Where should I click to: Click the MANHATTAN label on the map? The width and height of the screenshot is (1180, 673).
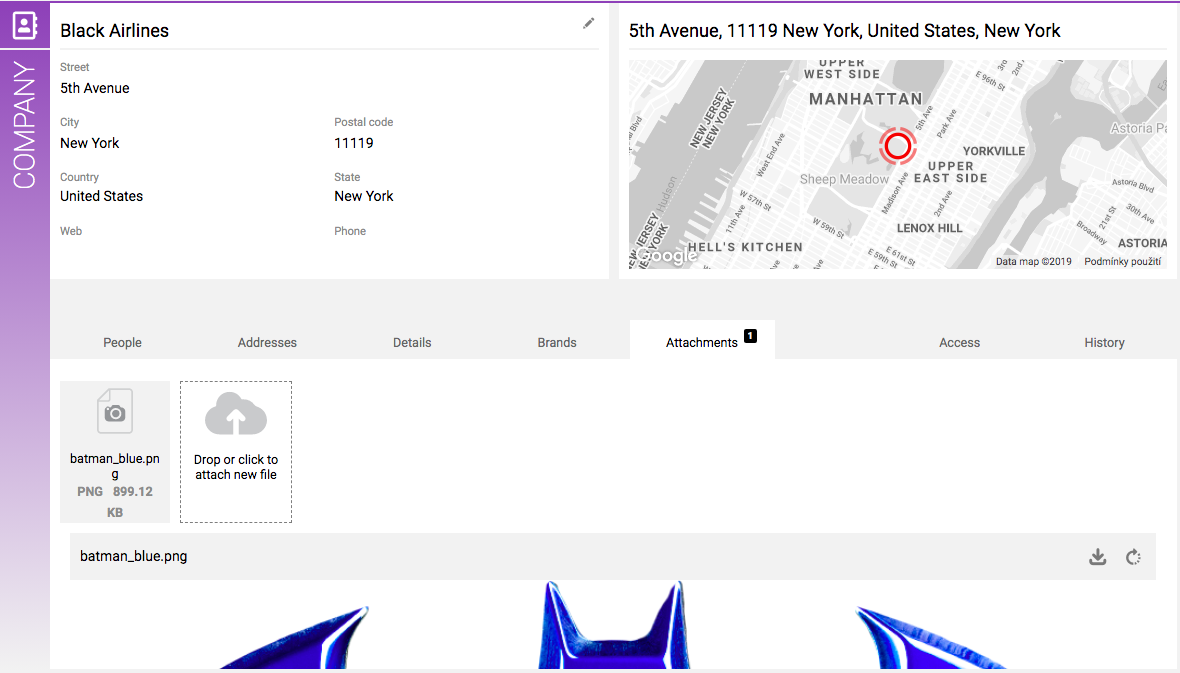[865, 99]
